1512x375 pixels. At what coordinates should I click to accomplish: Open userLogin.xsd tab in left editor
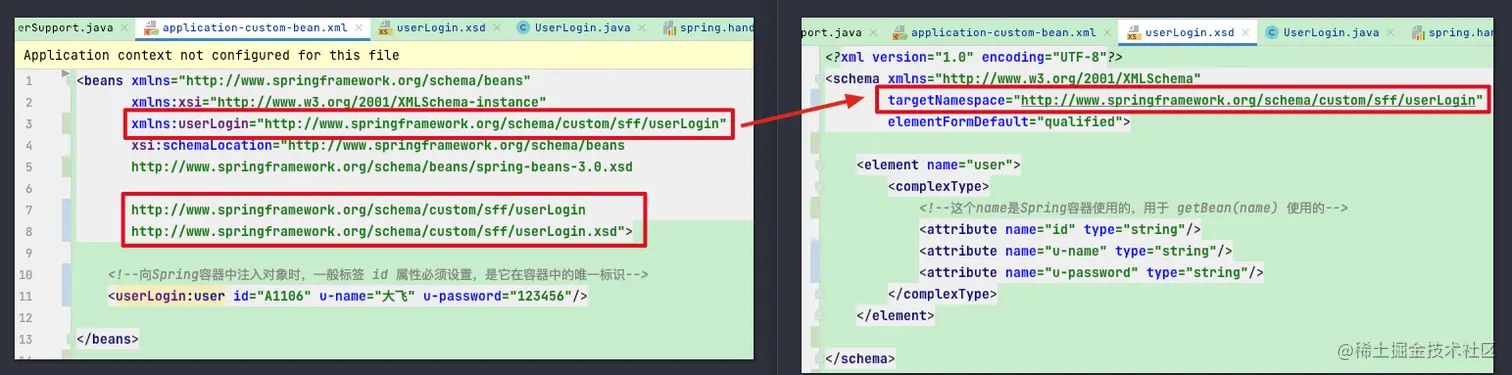pos(441,28)
